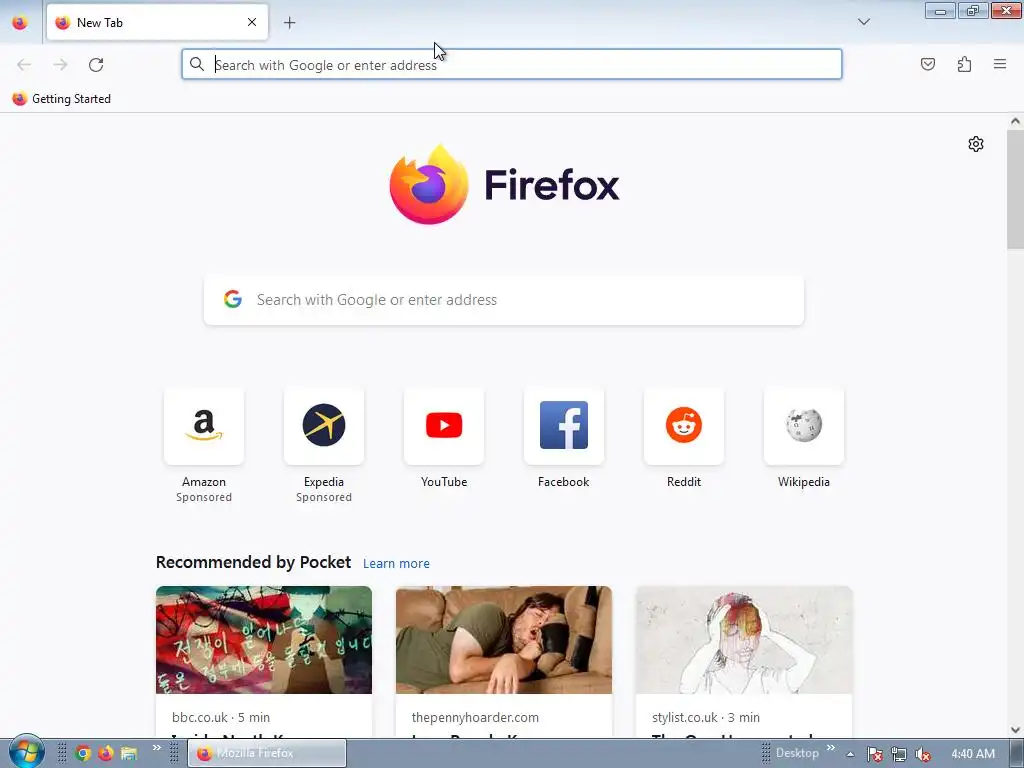Open the Expedia sponsored shortcut tile
This screenshot has height=768, width=1024.
[x=324, y=426]
